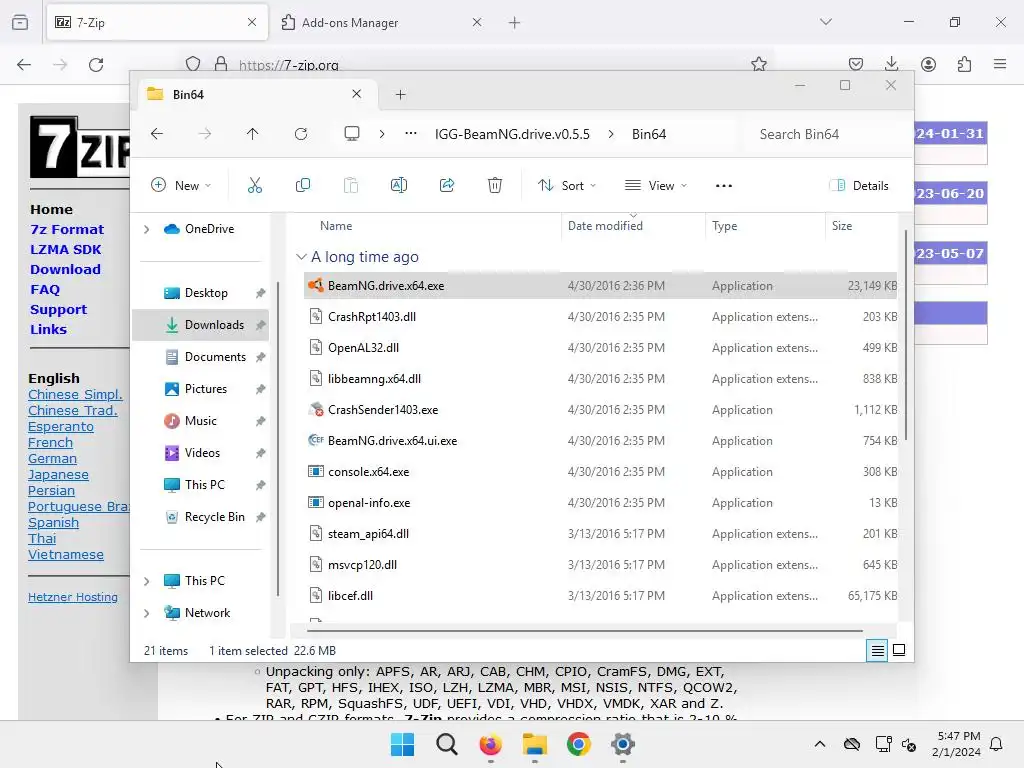Screen dimensions: 1024x768
Task: Collapse the 'A long time ago' group
Action: (301, 257)
